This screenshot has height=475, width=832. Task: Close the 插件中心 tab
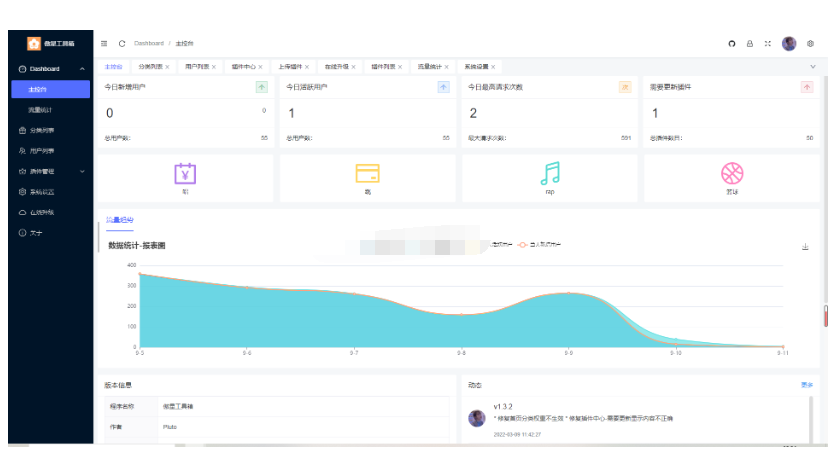[261, 67]
